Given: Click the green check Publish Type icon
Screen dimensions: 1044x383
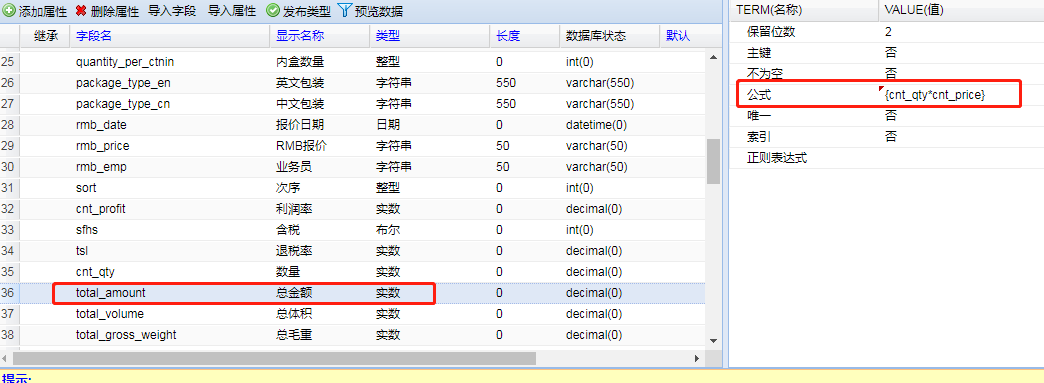Looking at the screenshot, I should pos(272,11).
